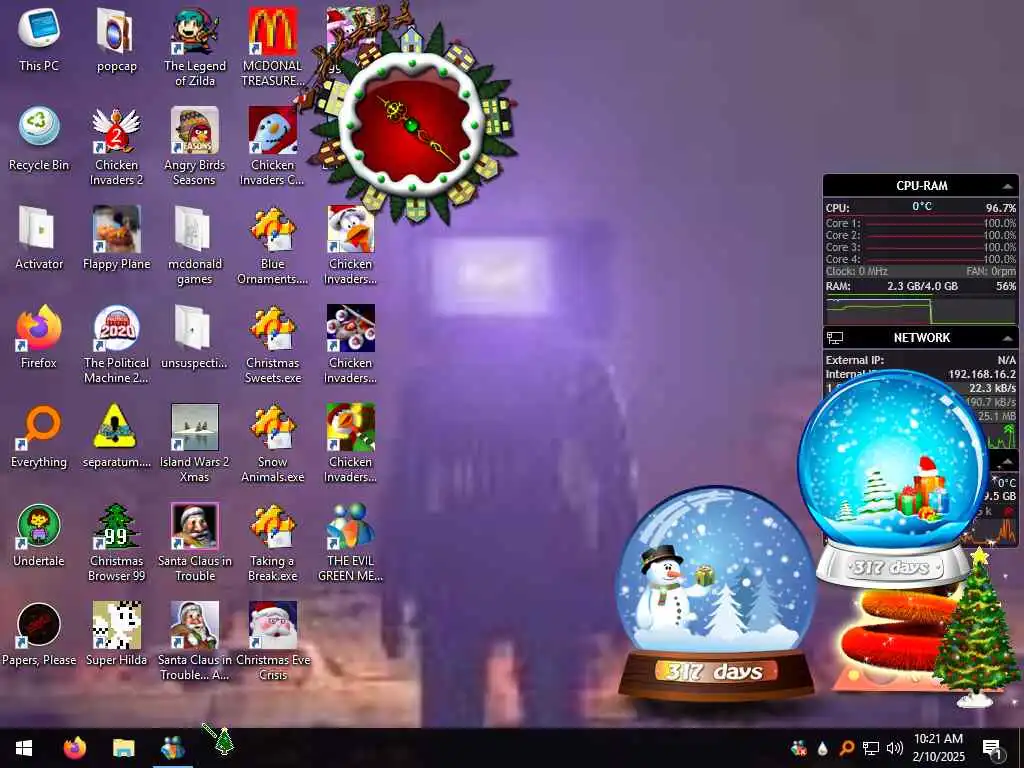Select the RAM usage graph
This screenshot has height=768, width=1024.
(x=921, y=310)
